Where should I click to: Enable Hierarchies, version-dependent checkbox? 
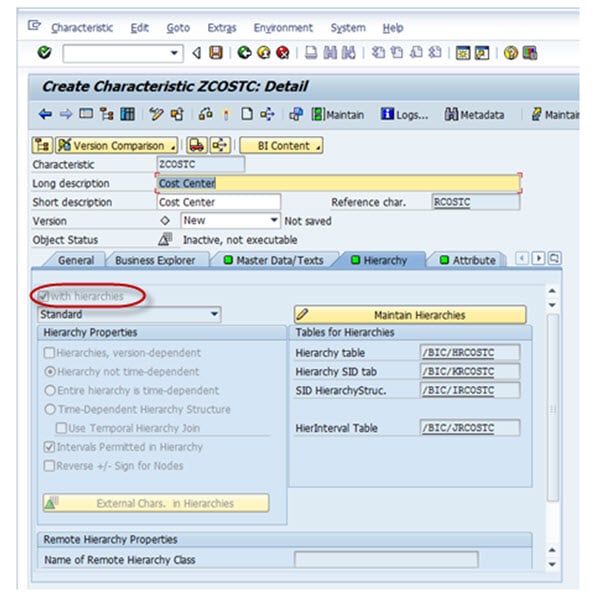[49, 353]
